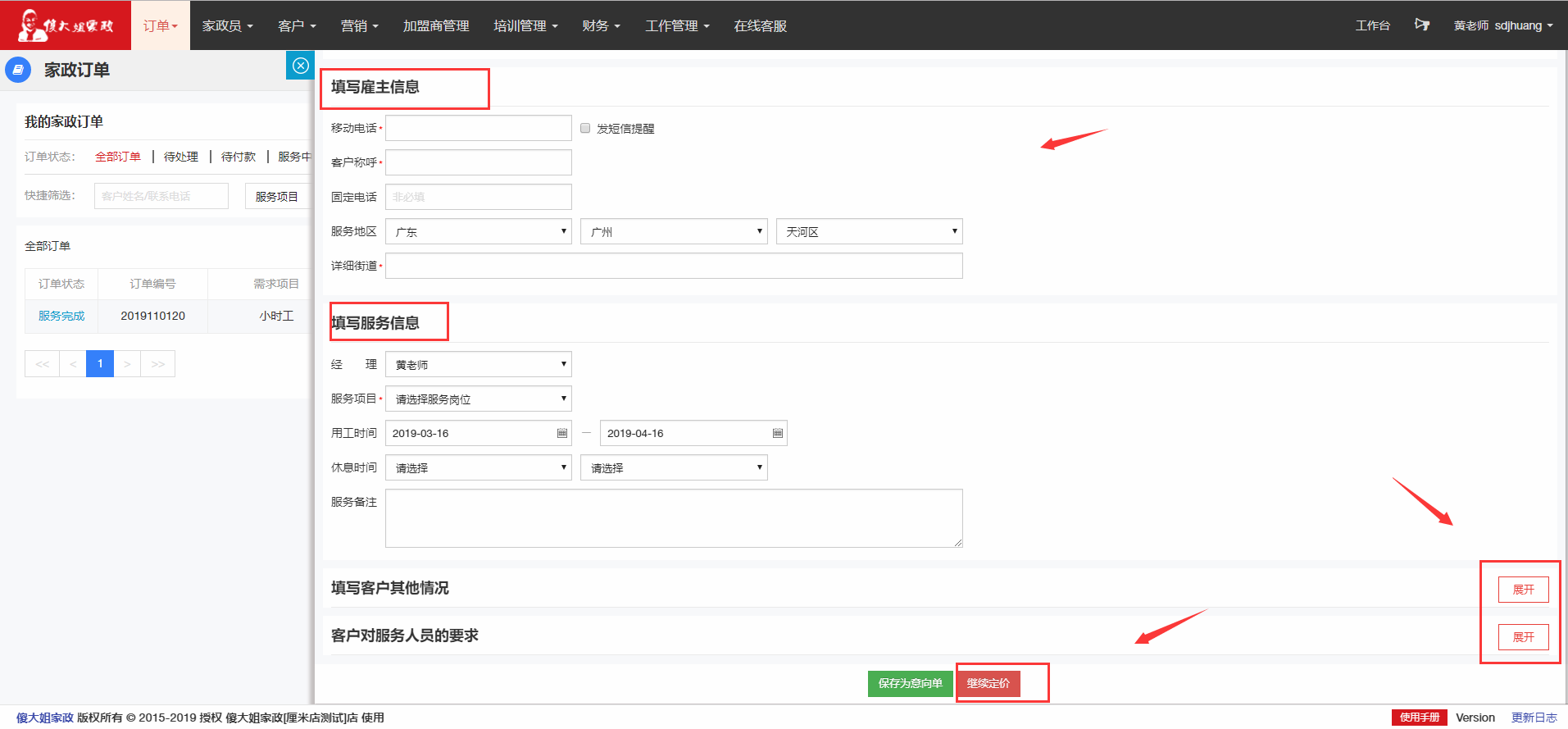Go to 加盟商管理
1568x729 pixels.
click(436, 25)
